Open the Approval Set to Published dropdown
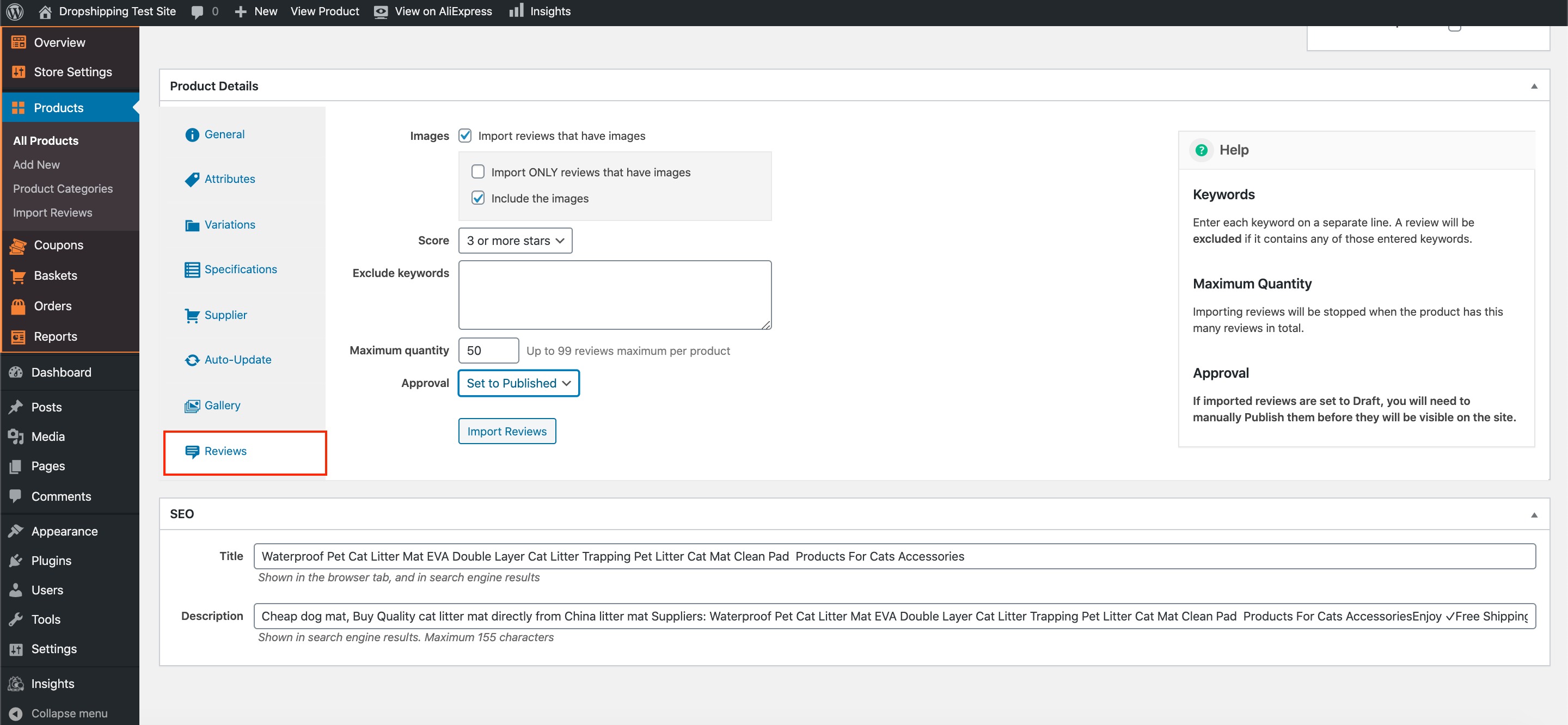 [x=518, y=383]
